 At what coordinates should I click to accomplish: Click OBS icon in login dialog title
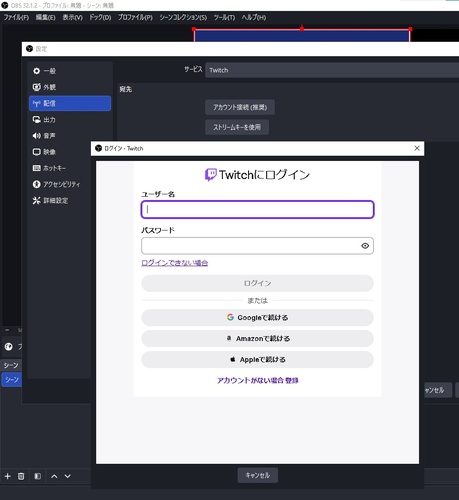[x=98, y=148]
